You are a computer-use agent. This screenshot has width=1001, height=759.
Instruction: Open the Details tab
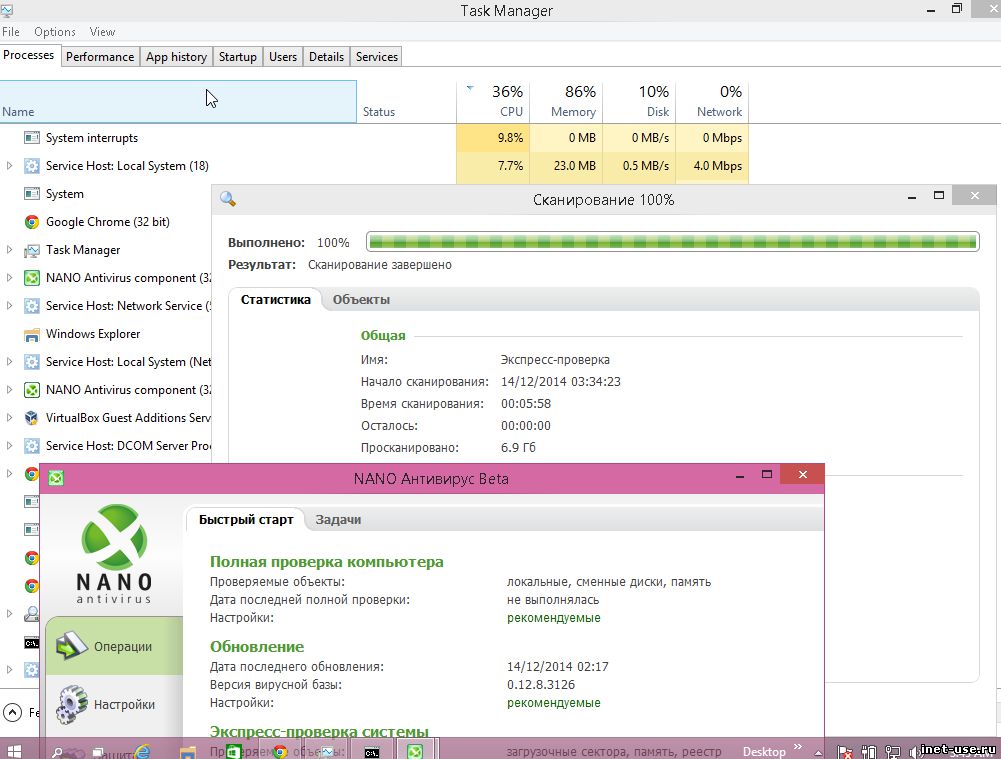(x=326, y=57)
